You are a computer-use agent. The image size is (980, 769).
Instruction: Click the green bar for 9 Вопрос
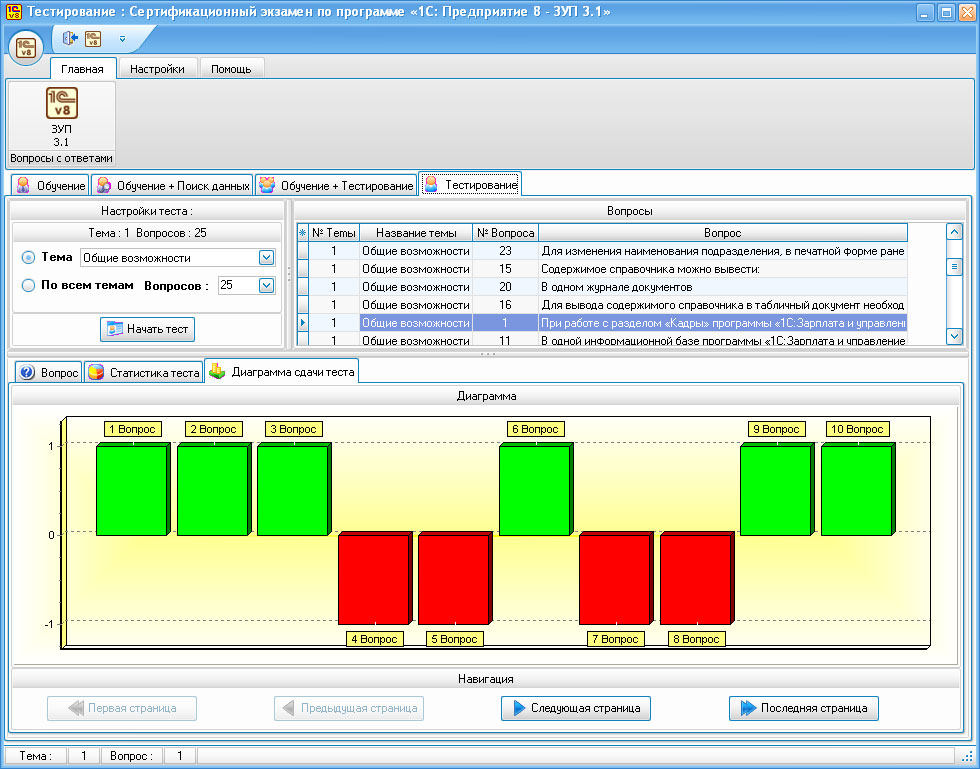point(777,490)
